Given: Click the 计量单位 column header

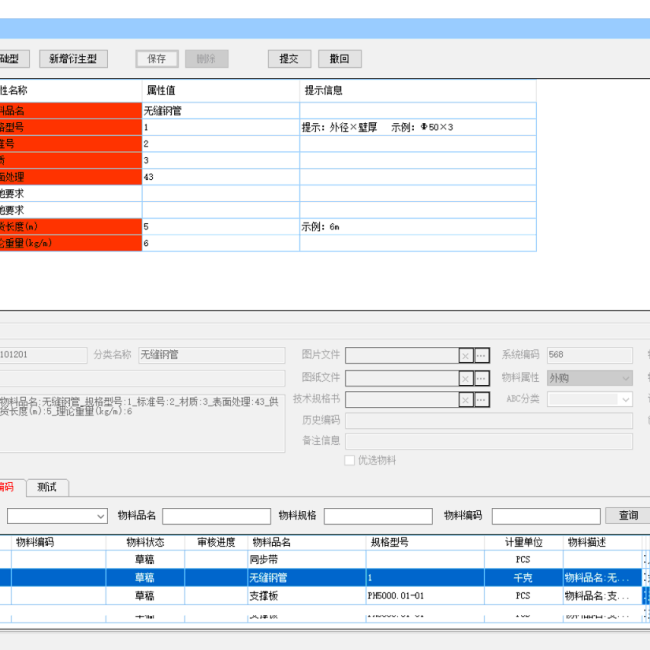Looking at the screenshot, I should [524, 542].
